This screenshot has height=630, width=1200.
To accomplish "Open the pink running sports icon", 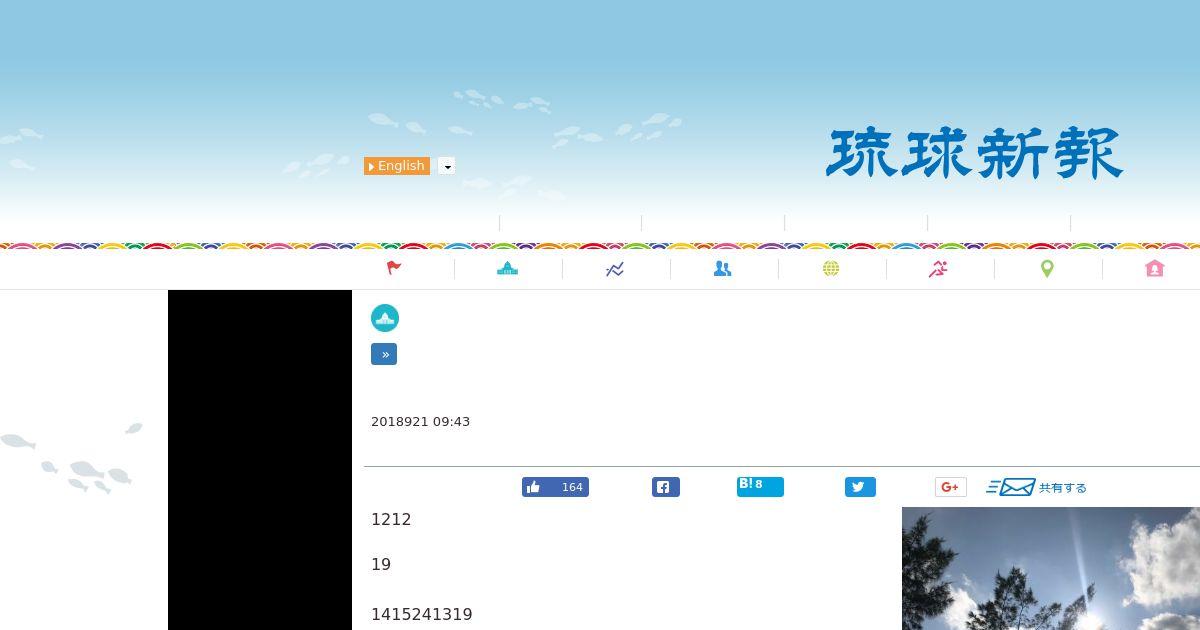I will [938, 268].
